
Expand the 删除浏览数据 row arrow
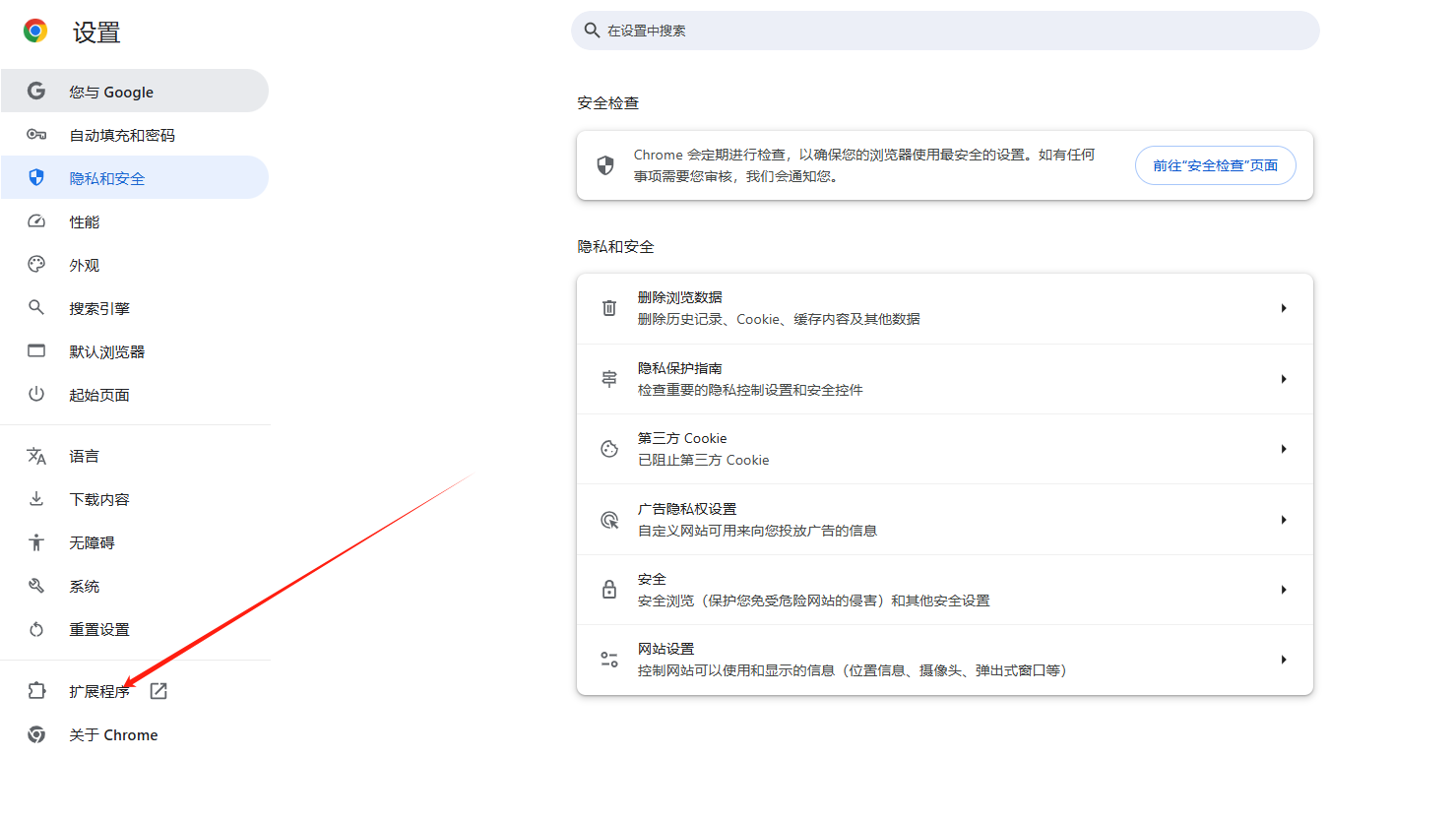click(x=1284, y=308)
